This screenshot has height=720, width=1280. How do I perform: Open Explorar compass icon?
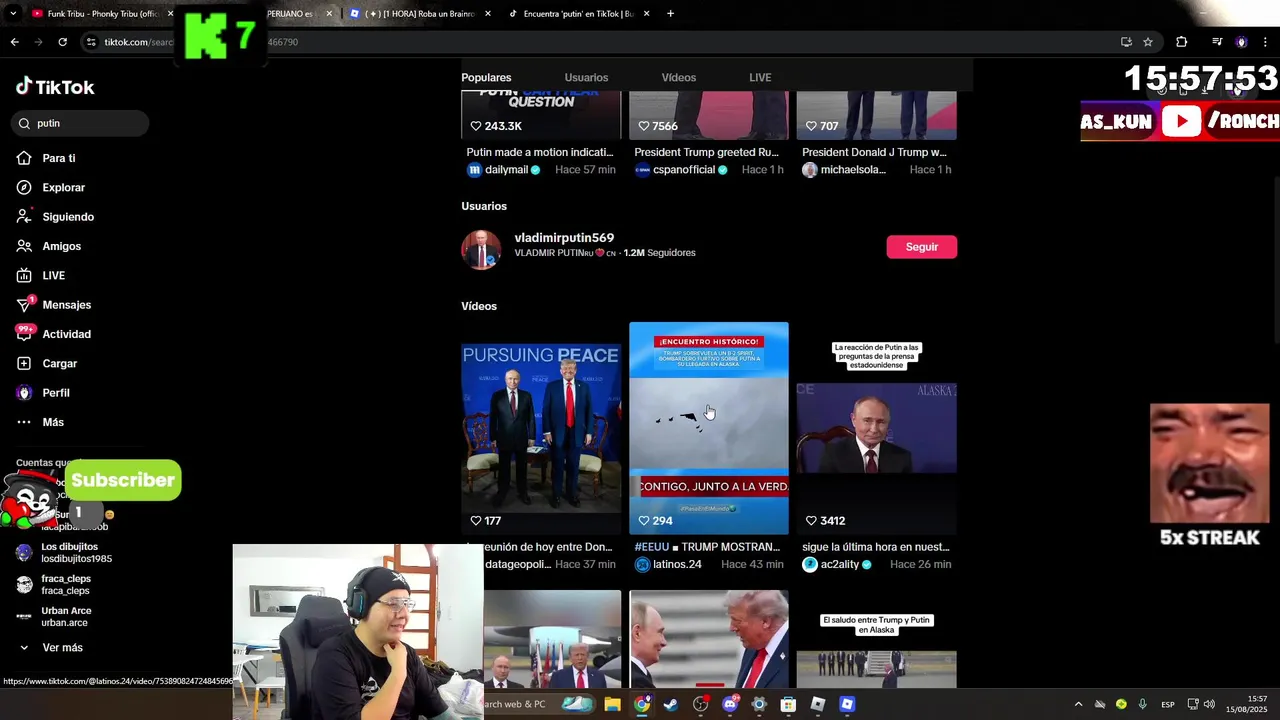24,187
